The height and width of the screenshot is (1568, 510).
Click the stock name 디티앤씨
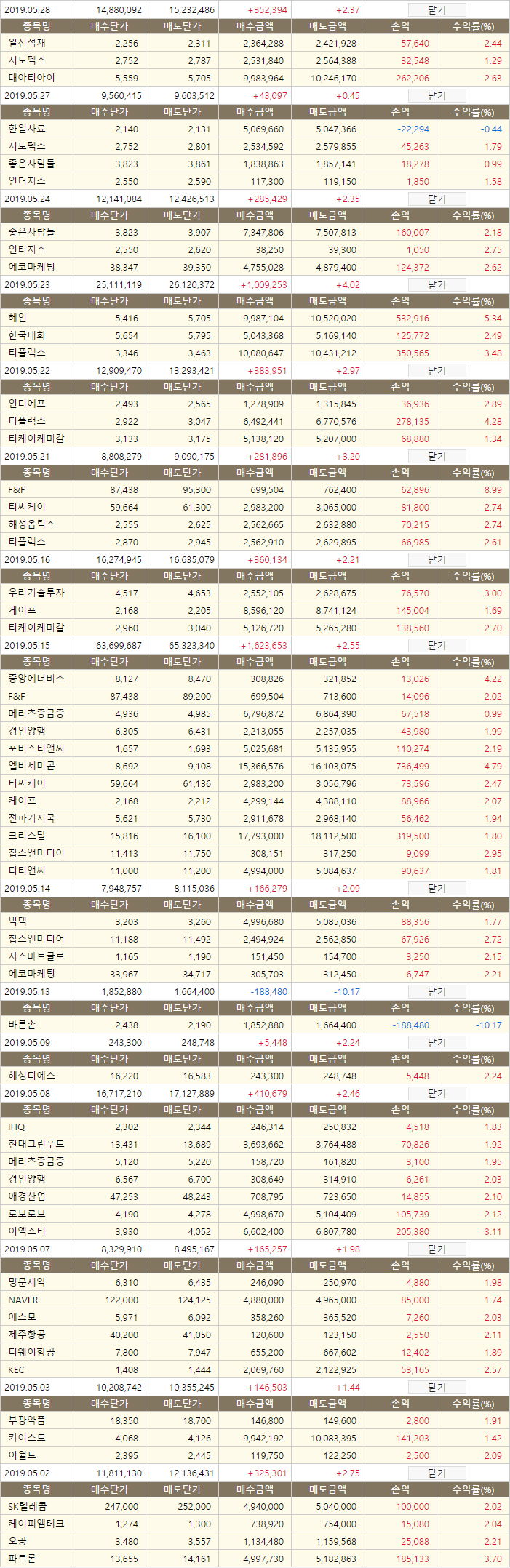coord(27,871)
